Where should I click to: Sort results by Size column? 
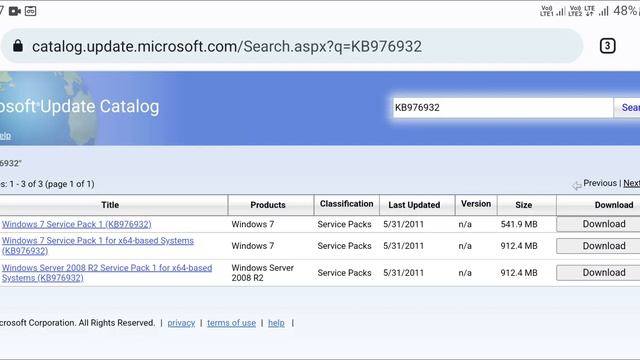[523, 205]
